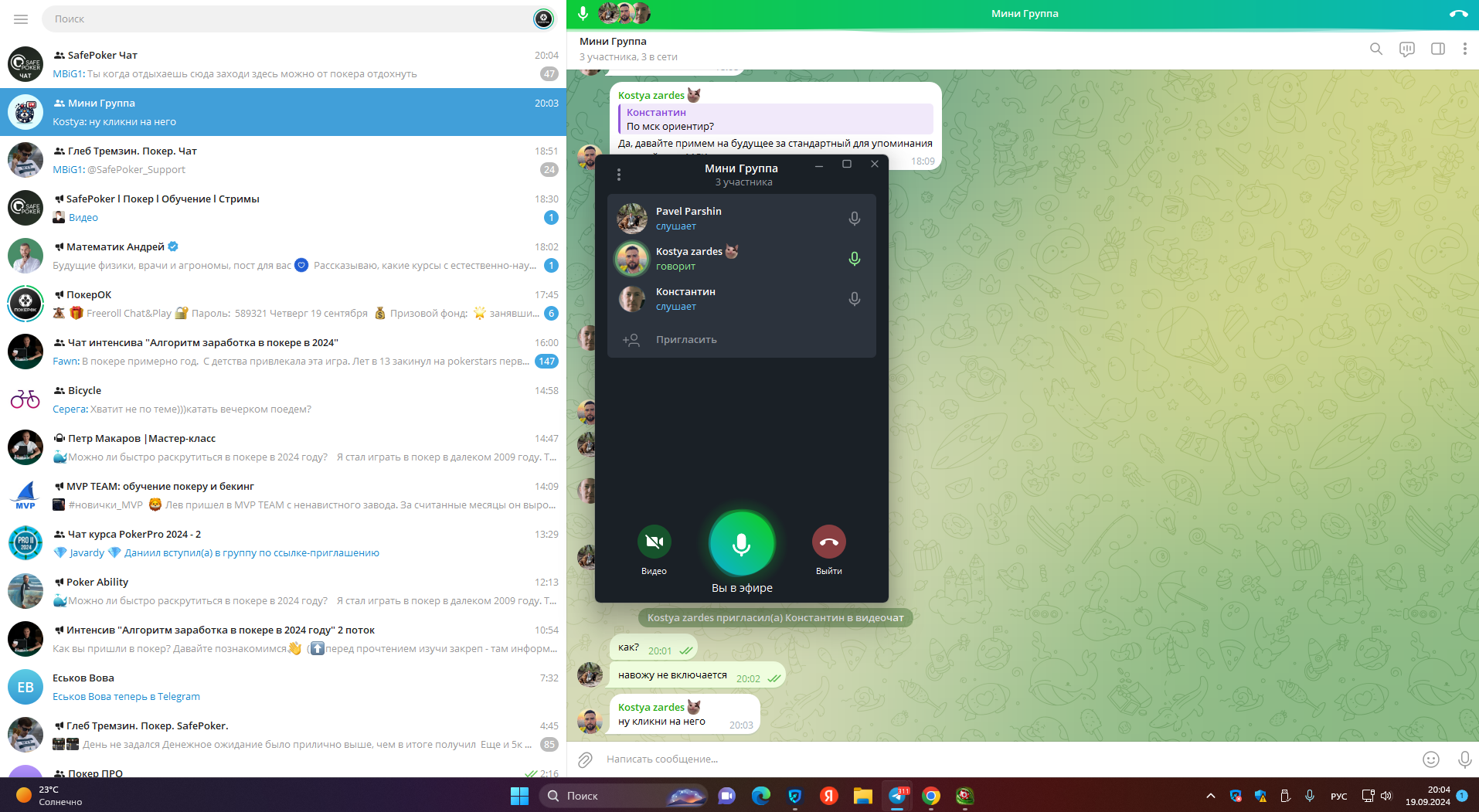Click Kostya zardes in call participants

point(741,259)
